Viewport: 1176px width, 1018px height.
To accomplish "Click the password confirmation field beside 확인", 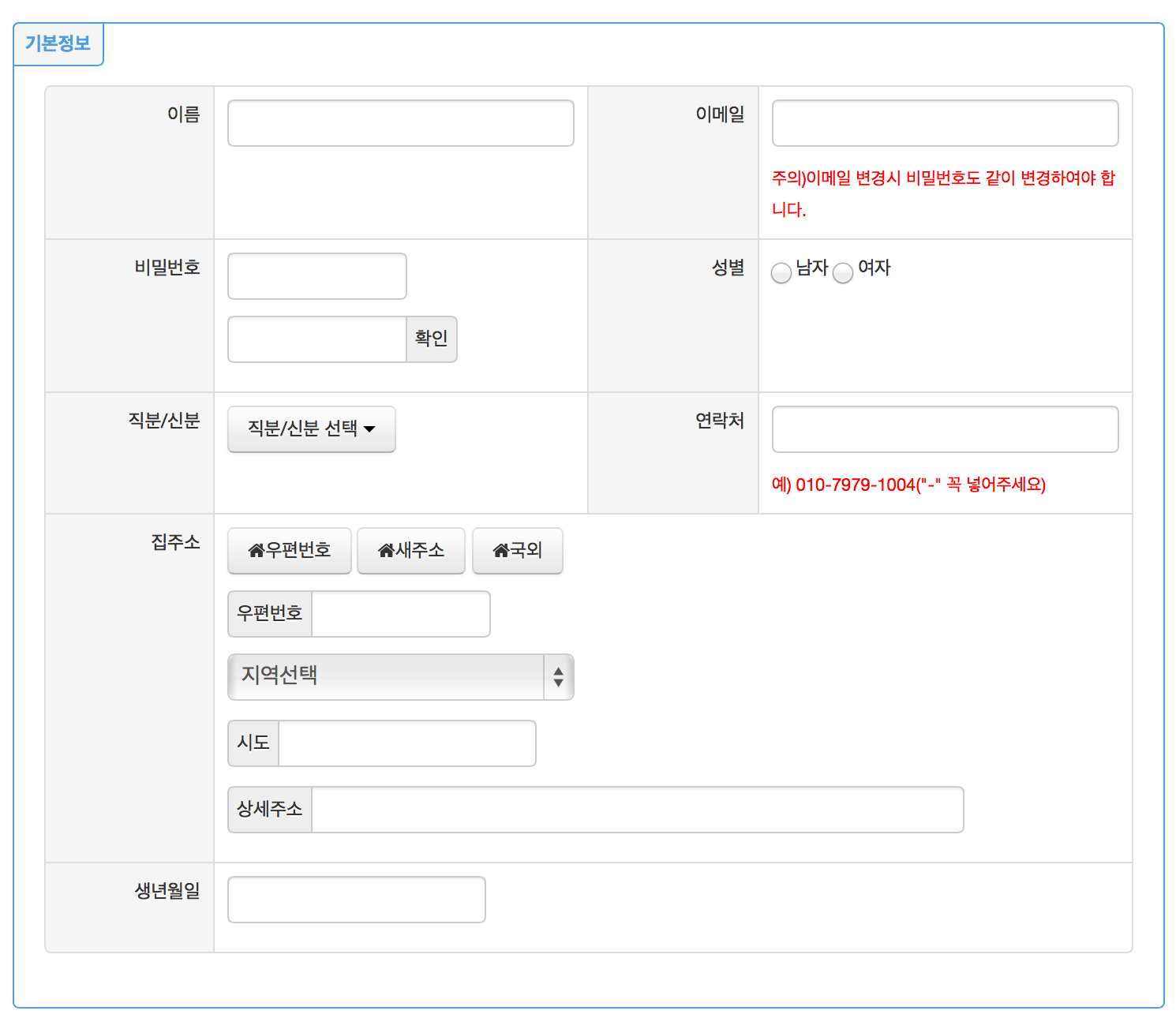I will click(316, 339).
